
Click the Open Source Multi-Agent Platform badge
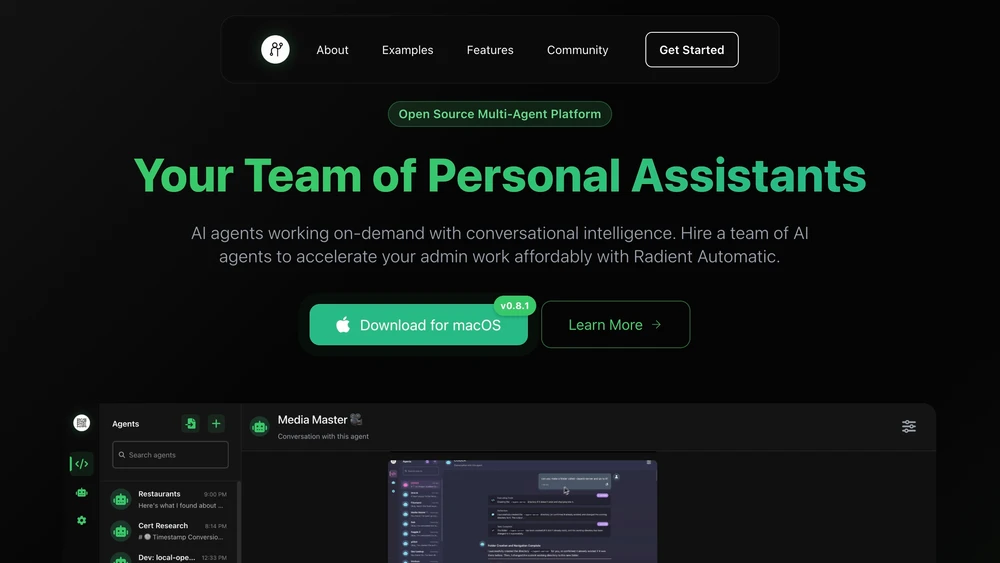499,114
